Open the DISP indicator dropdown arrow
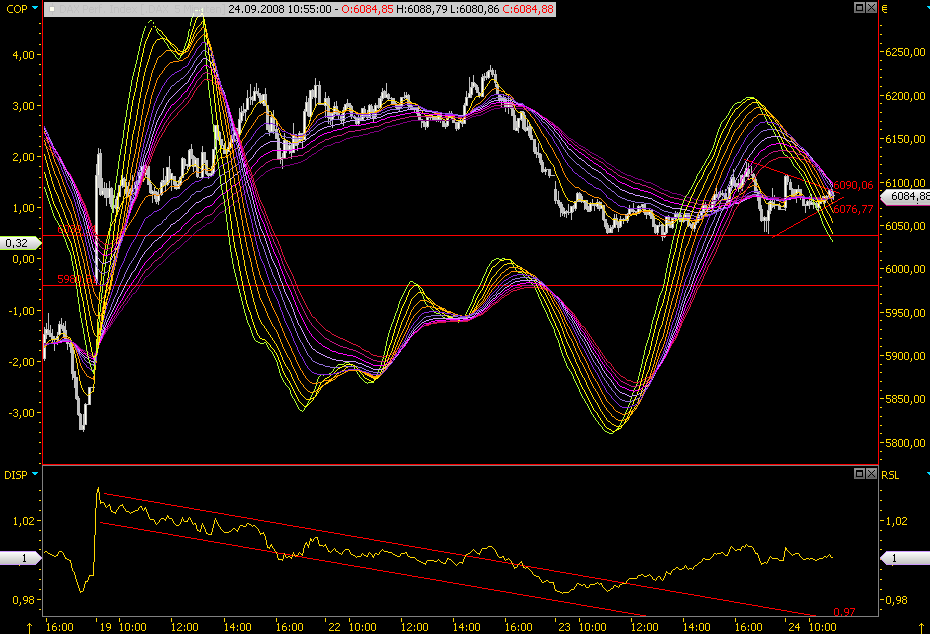The height and width of the screenshot is (634, 930). 35,474
